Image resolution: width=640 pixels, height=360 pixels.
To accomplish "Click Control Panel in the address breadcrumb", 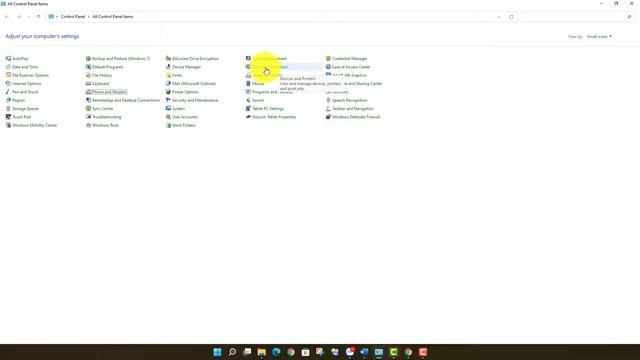I will click(x=73, y=17).
